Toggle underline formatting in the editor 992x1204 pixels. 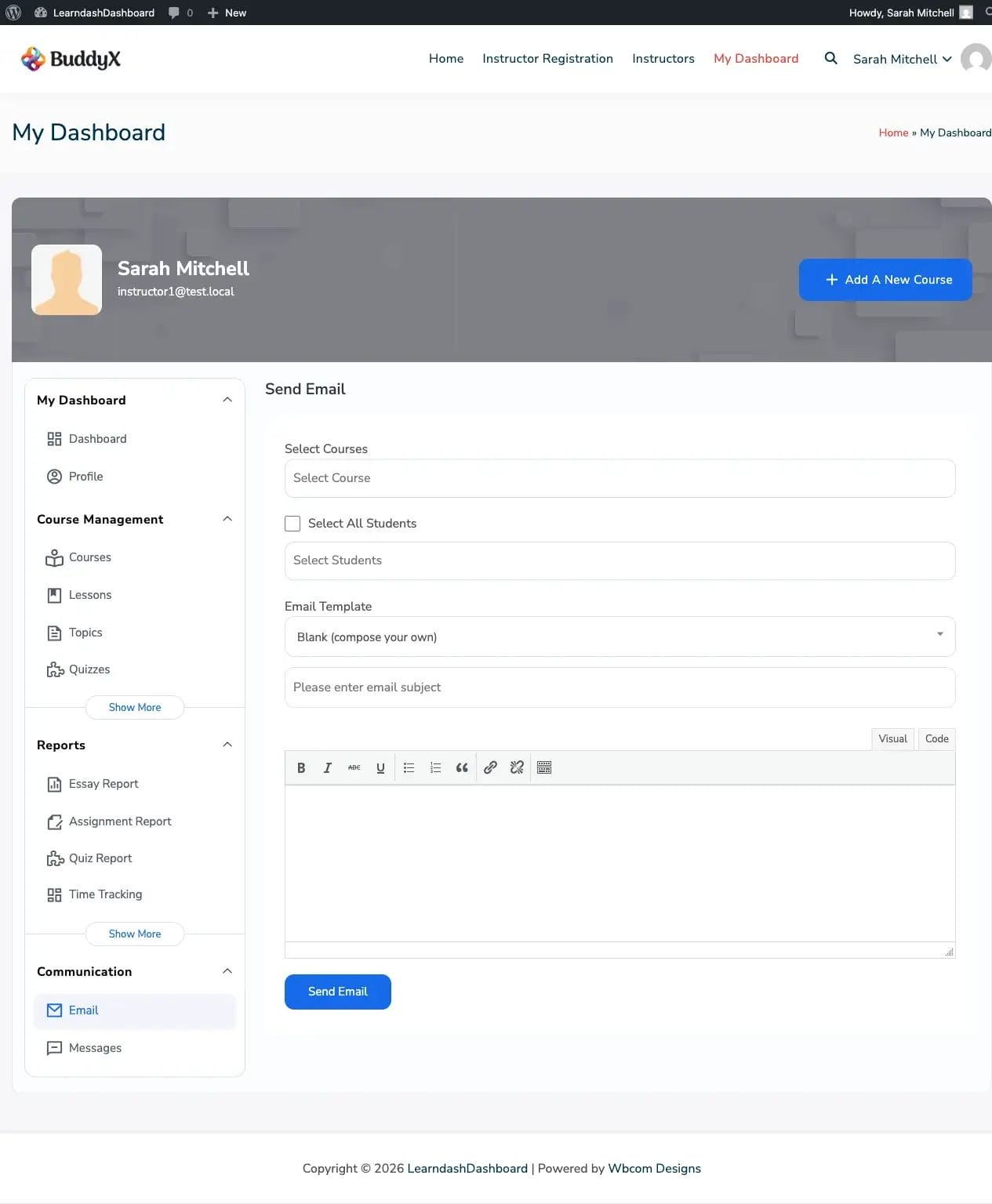coord(380,767)
